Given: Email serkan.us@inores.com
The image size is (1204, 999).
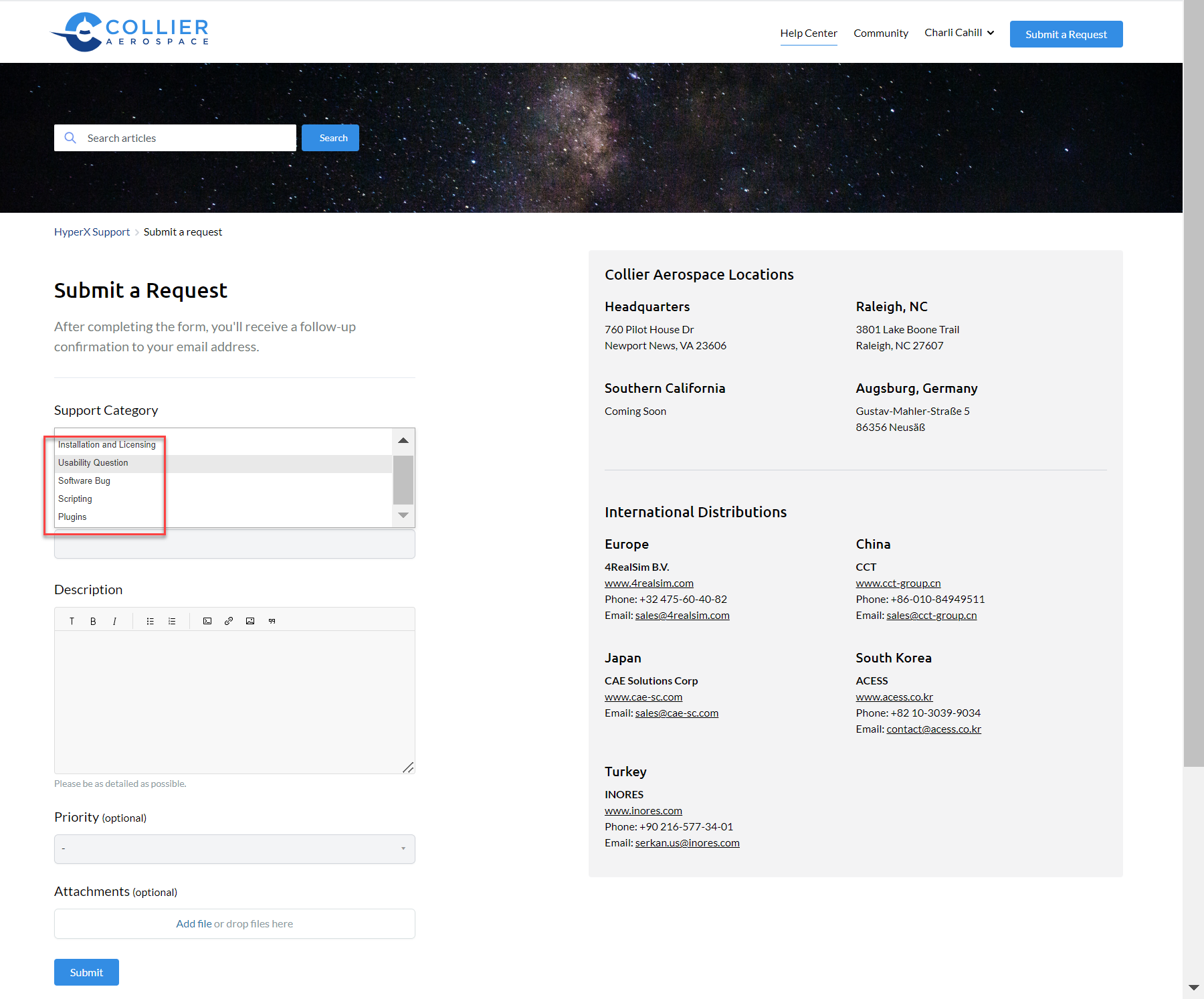Looking at the screenshot, I should (x=688, y=842).
